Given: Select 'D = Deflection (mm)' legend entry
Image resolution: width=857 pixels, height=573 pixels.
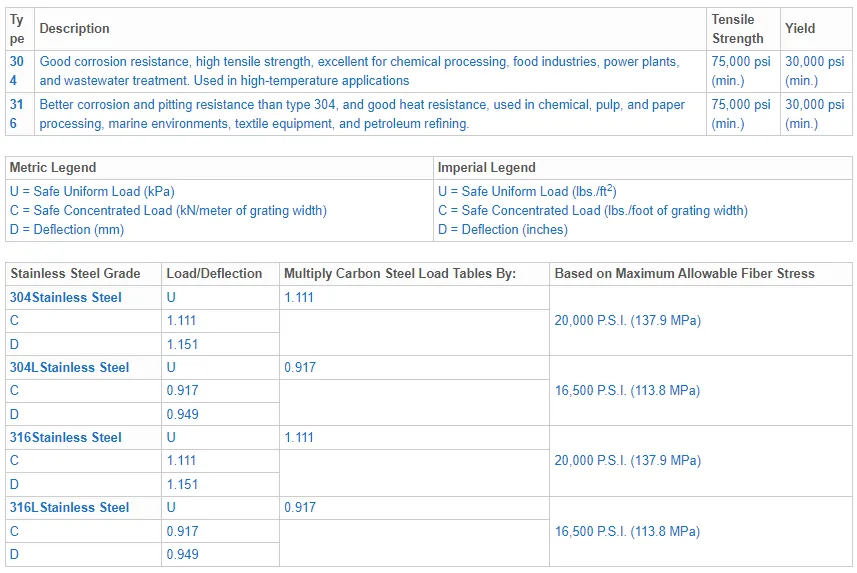Looking at the screenshot, I should click(66, 229).
